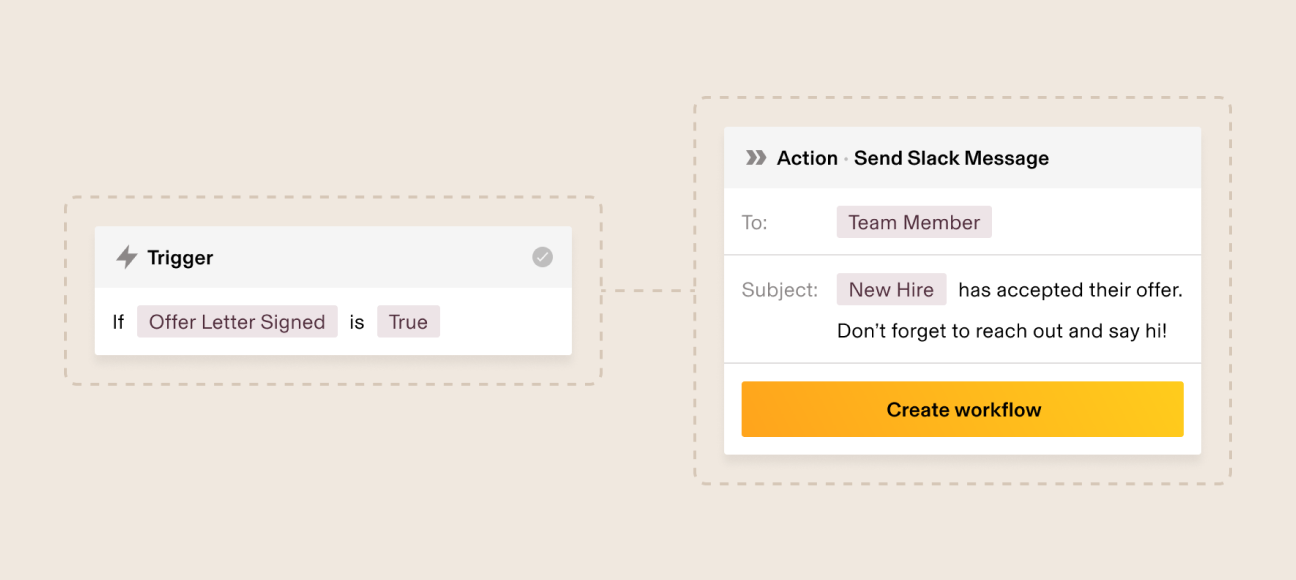The image size is (1296, 580).
Task: Click the New Hire variable chip
Action: [x=891, y=290]
